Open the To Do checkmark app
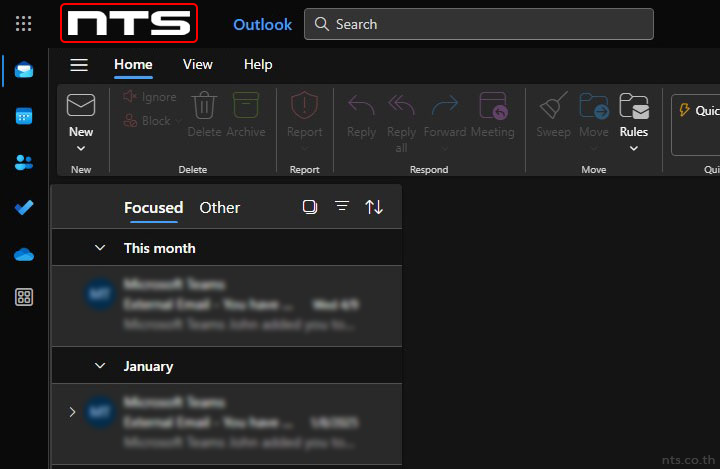 (x=24, y=208)
